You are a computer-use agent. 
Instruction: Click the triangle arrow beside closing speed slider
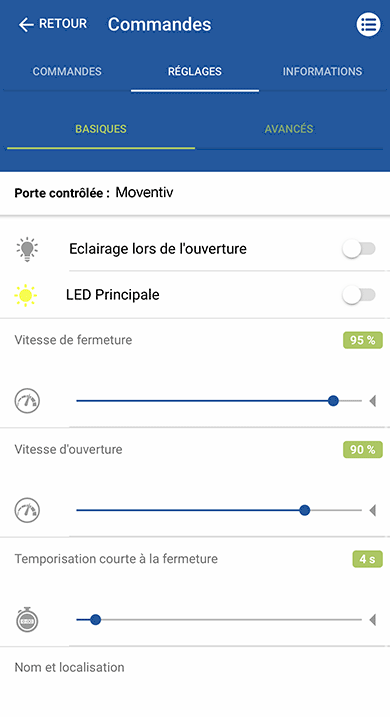point(373,401)
